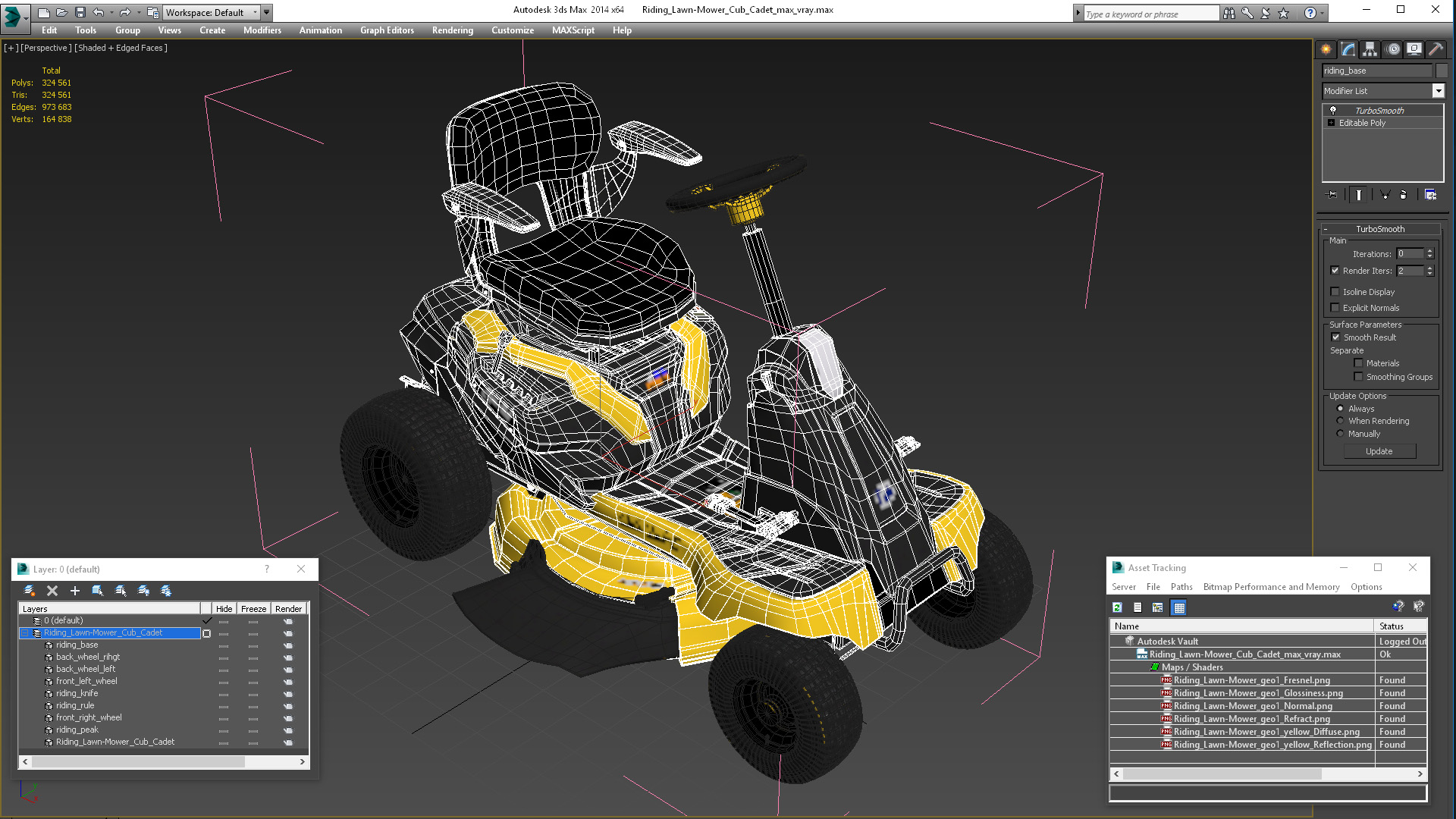1456x819 pixels.
Task: Click Hide/Unhide All Layers icon
Action: [x=143, y=591]
